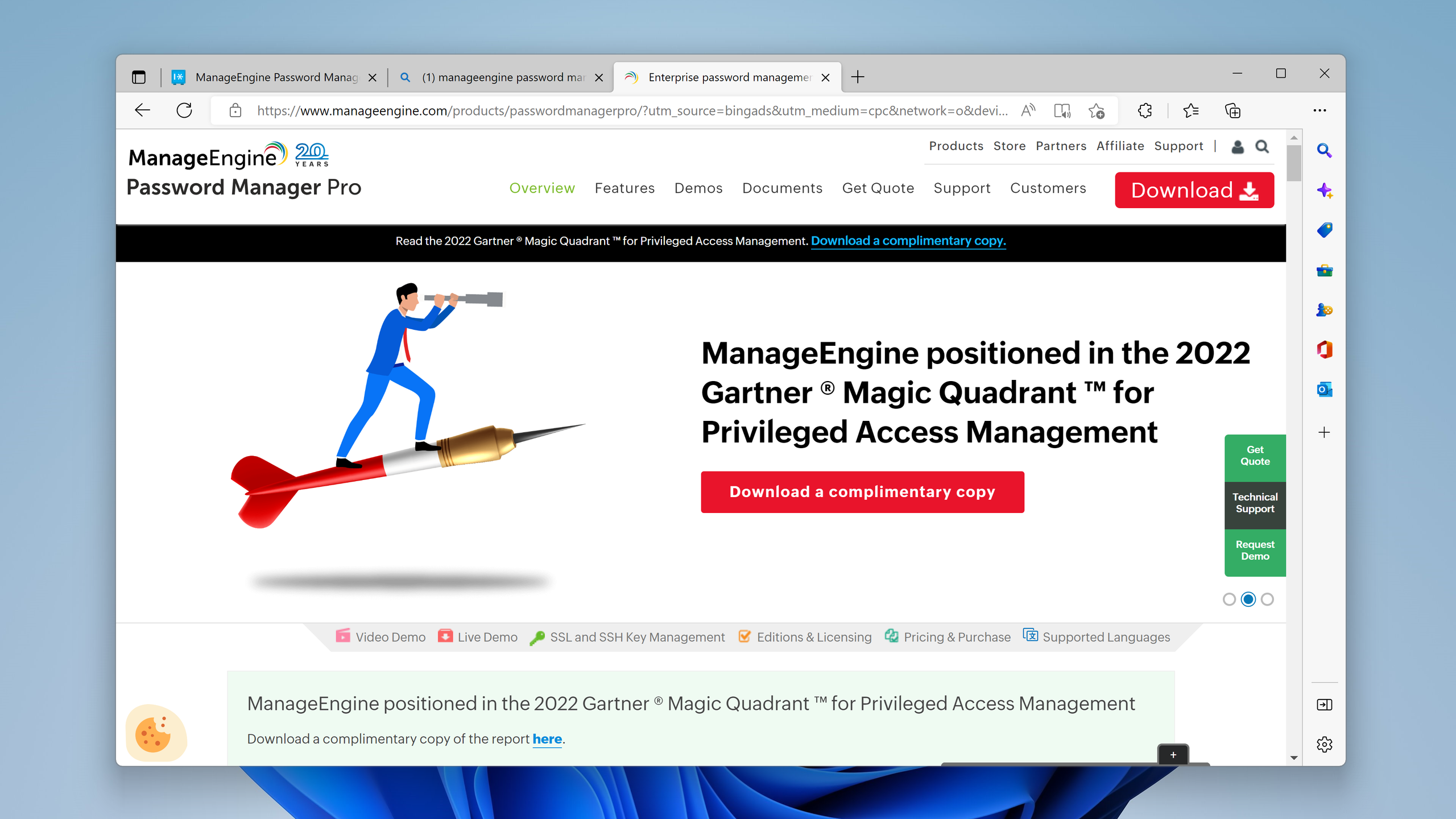Viewport: 1456px width, 819px height.
Task: Select Features in the navigation bar
Action: click(x=624, y=188)
